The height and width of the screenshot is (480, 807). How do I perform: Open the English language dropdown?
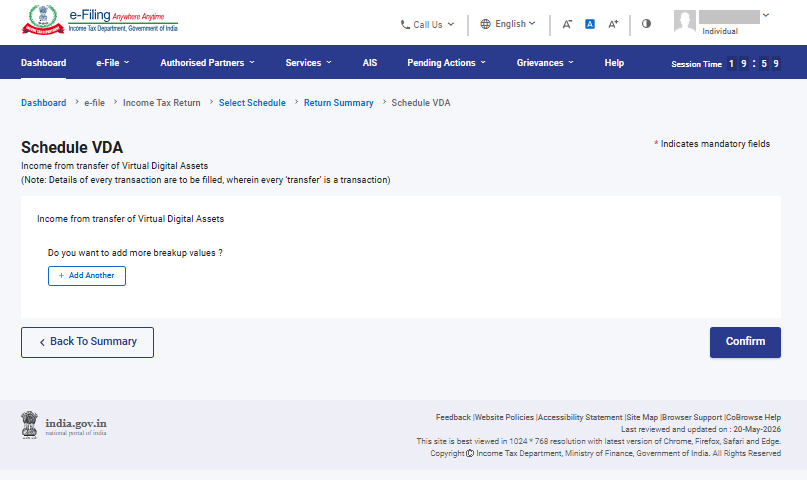(x=508, y=24)
